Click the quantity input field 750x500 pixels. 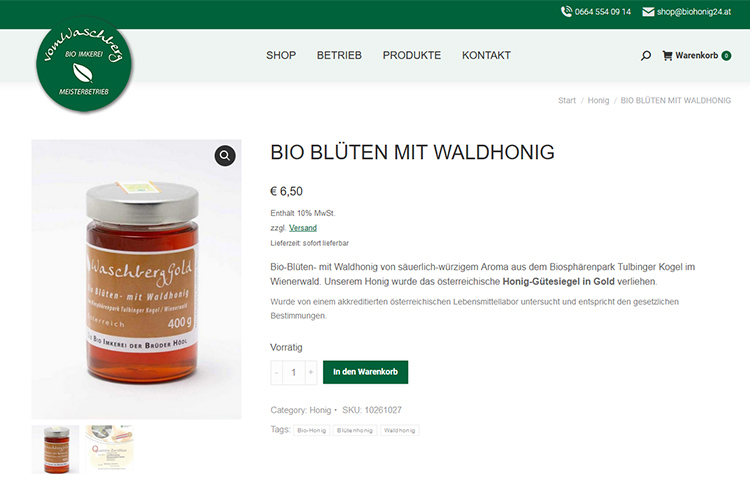tap(294, 372)
